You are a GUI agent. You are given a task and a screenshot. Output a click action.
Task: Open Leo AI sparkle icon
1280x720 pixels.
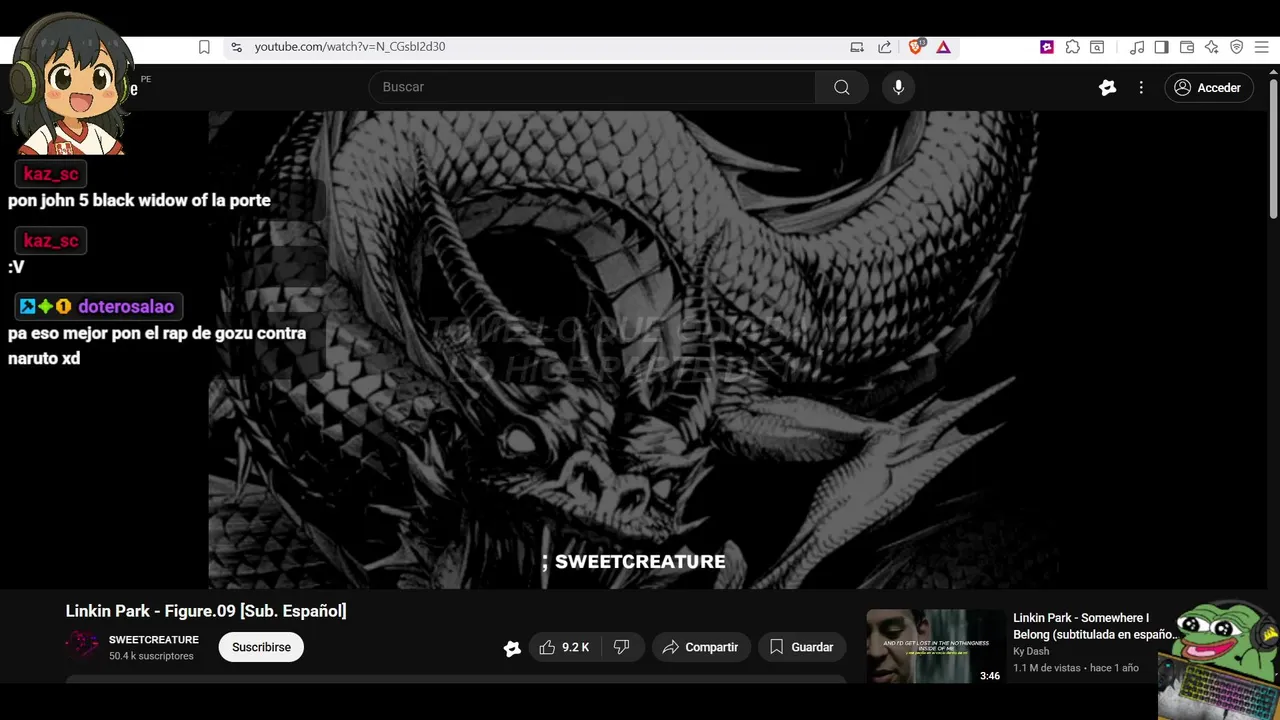tap(1212, 47)
